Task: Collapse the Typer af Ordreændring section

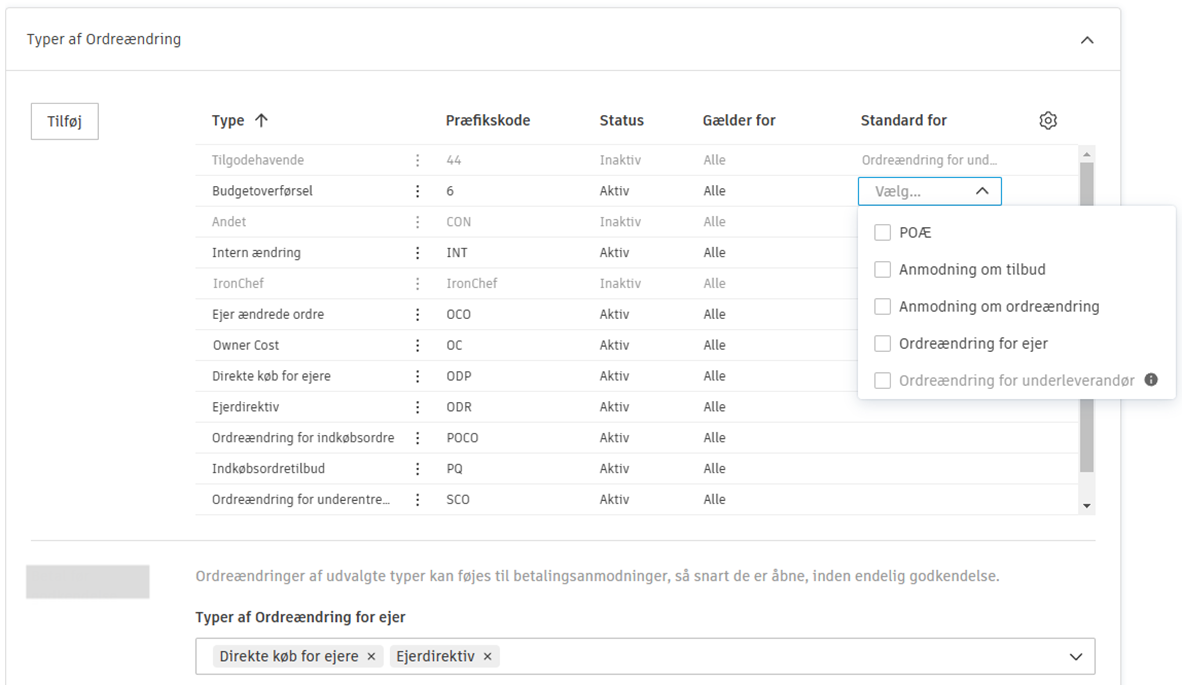Action: click(1087, 41)
